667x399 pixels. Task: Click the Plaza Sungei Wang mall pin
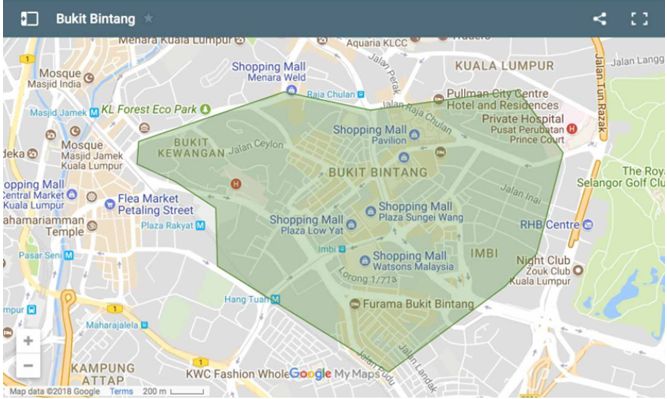click(x=371, y=211)
